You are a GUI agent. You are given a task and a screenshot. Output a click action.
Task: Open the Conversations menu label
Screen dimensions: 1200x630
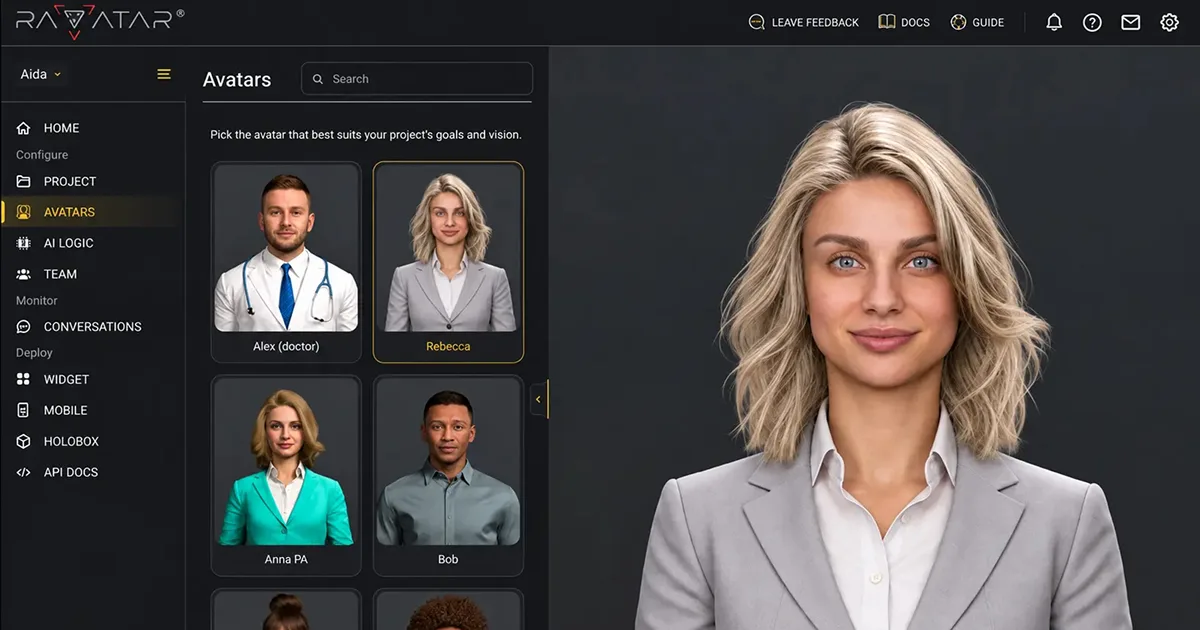click(x=93, y=327)
